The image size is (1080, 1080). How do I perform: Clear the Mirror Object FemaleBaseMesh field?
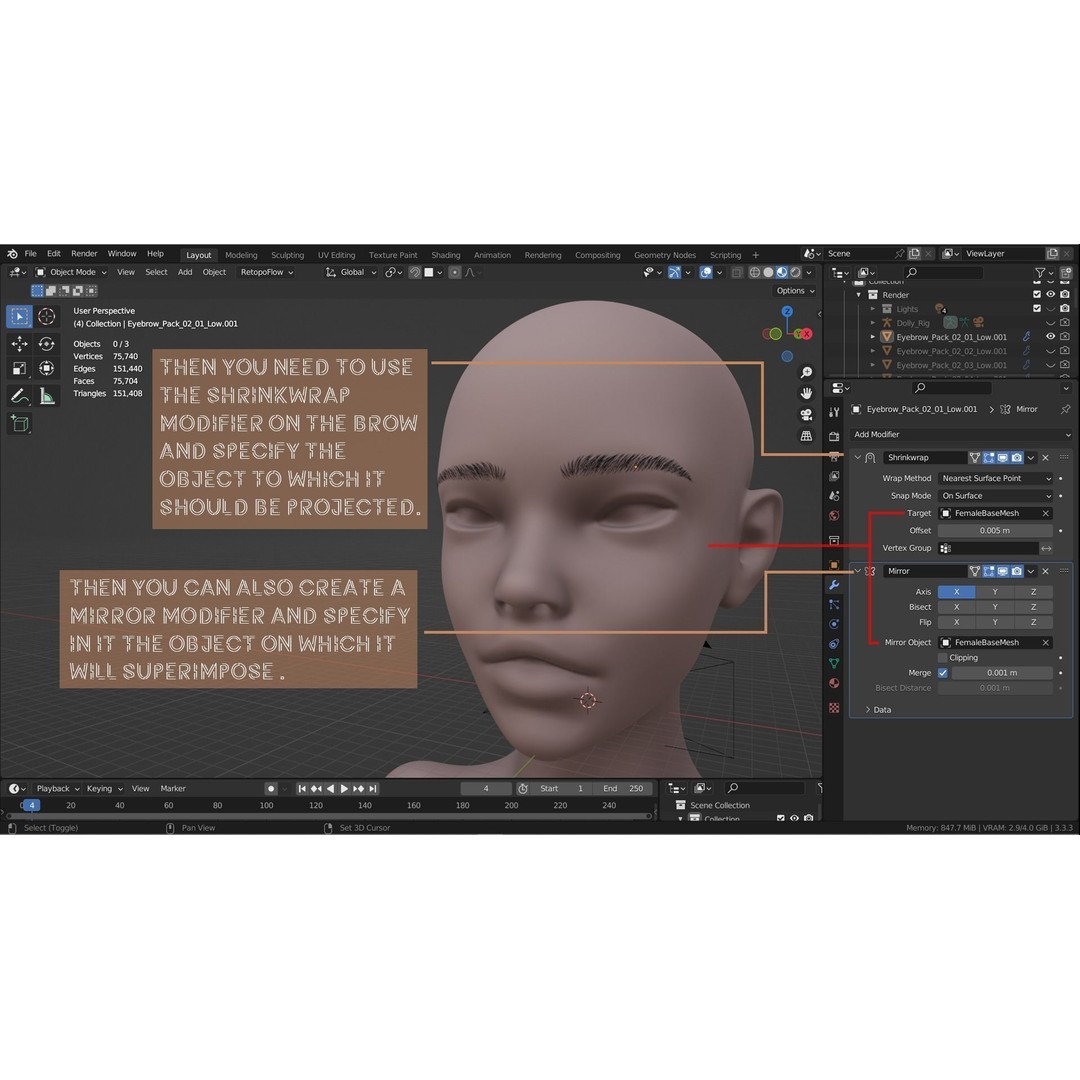1046,642
